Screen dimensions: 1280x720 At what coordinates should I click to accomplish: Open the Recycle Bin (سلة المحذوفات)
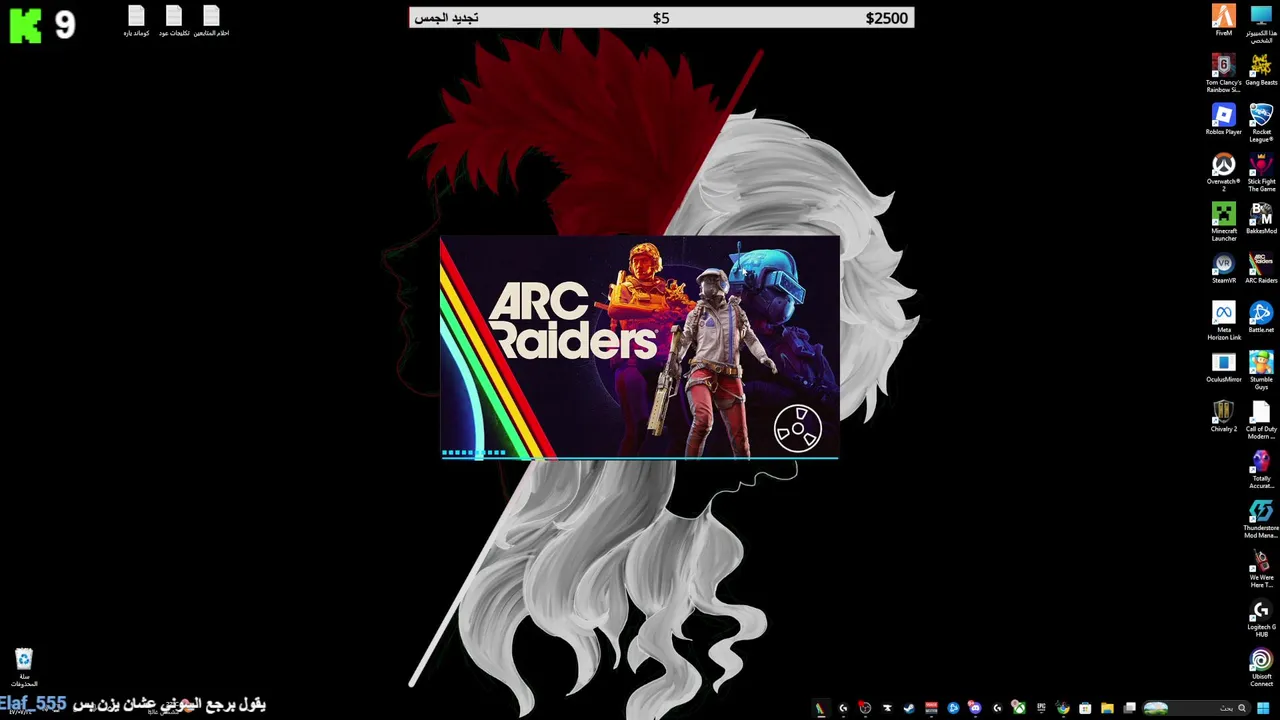click(x=24, y=667)
